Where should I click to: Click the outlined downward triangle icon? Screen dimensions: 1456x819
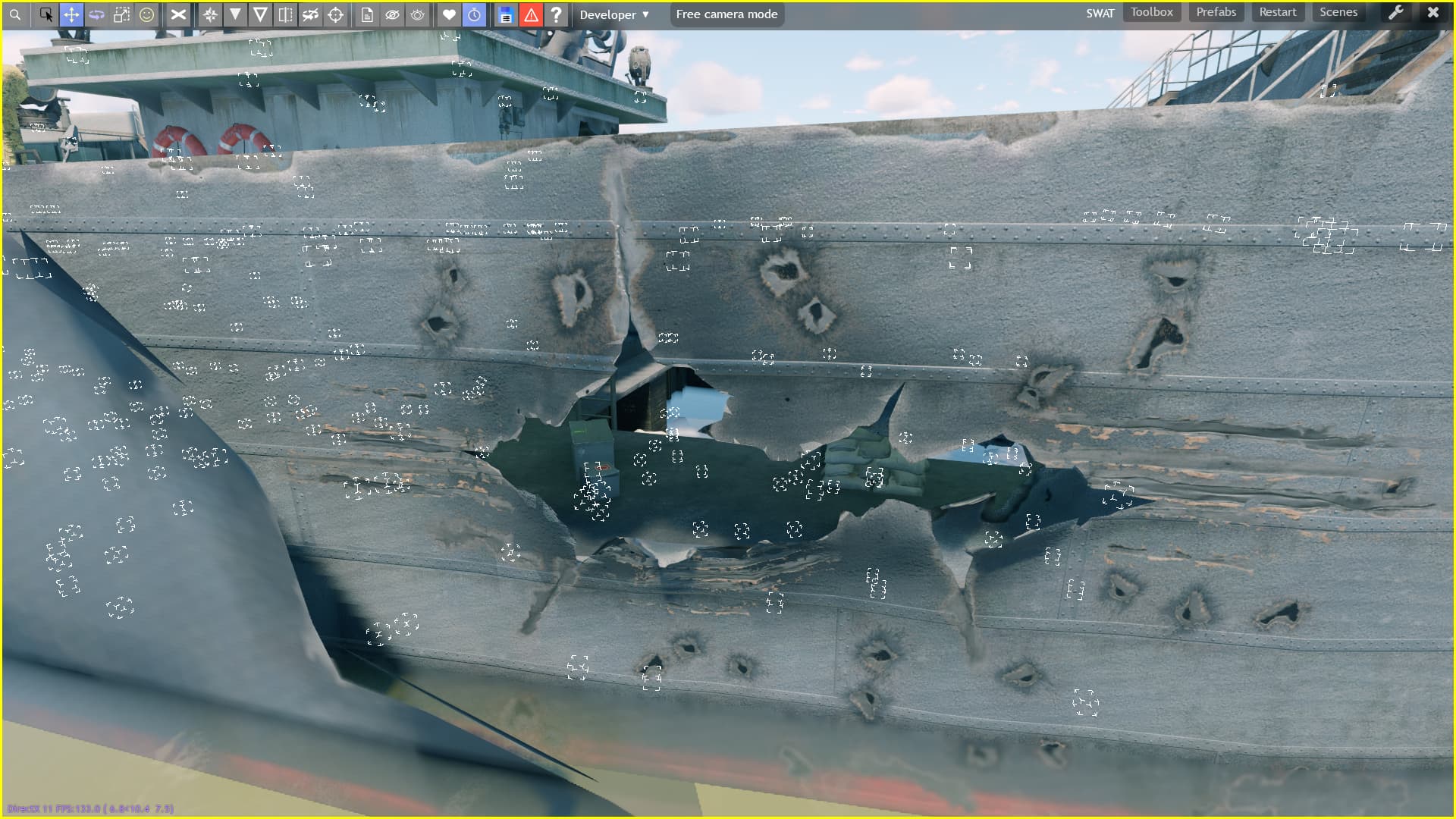point(260,14)
